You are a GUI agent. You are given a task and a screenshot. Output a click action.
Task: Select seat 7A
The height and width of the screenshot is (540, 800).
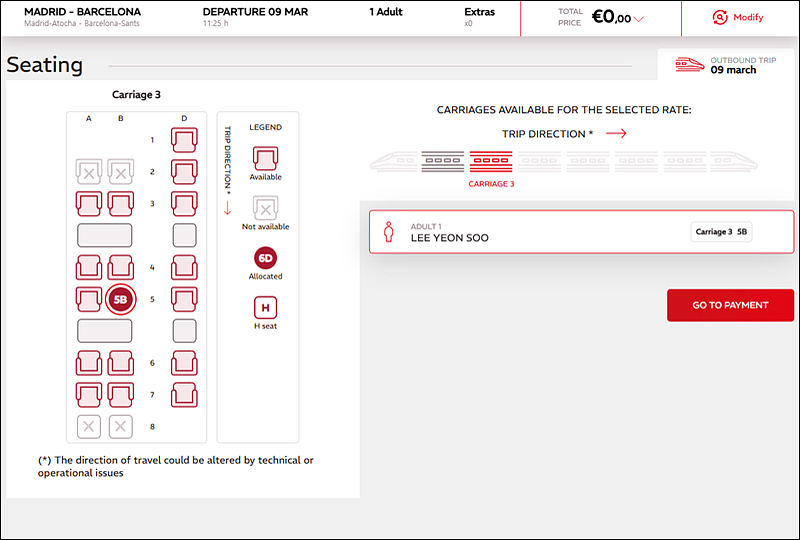tap(89, 395)
